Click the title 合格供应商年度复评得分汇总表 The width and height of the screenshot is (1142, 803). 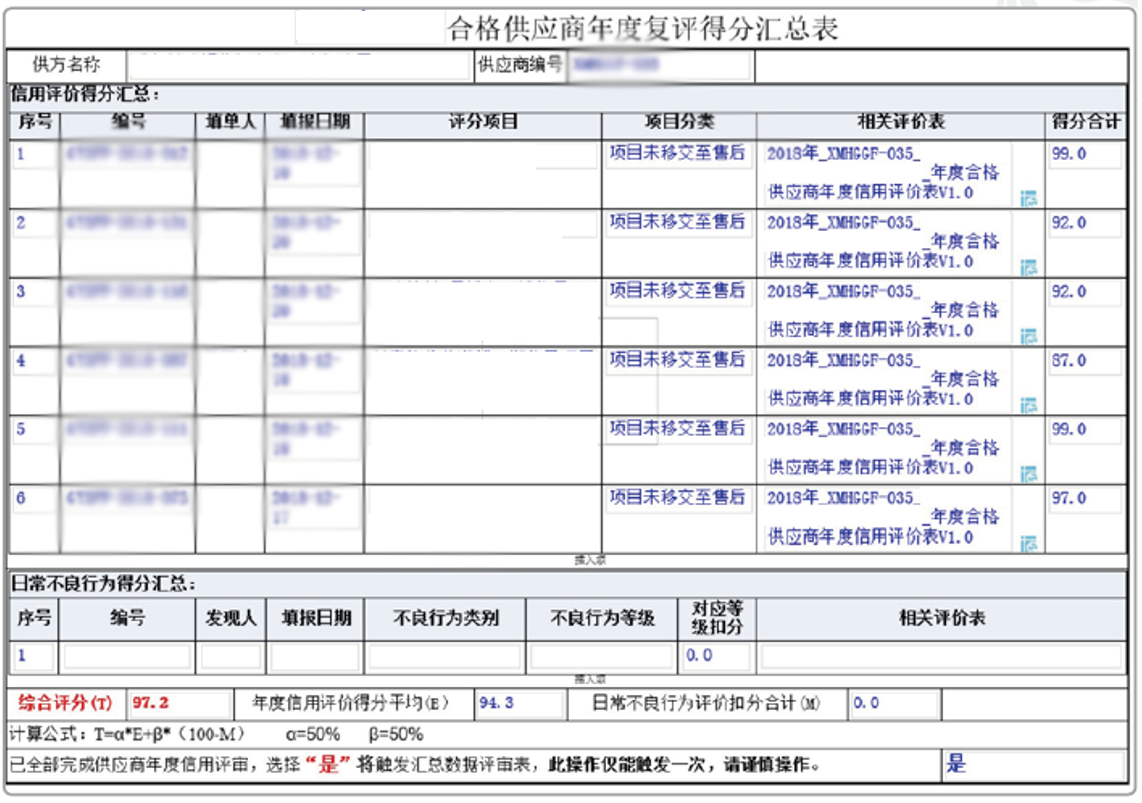tap(642, 28)
